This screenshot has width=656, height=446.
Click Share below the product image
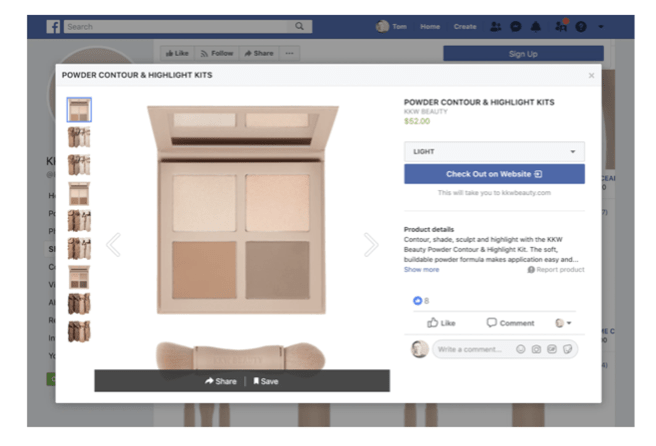point(221,381)
